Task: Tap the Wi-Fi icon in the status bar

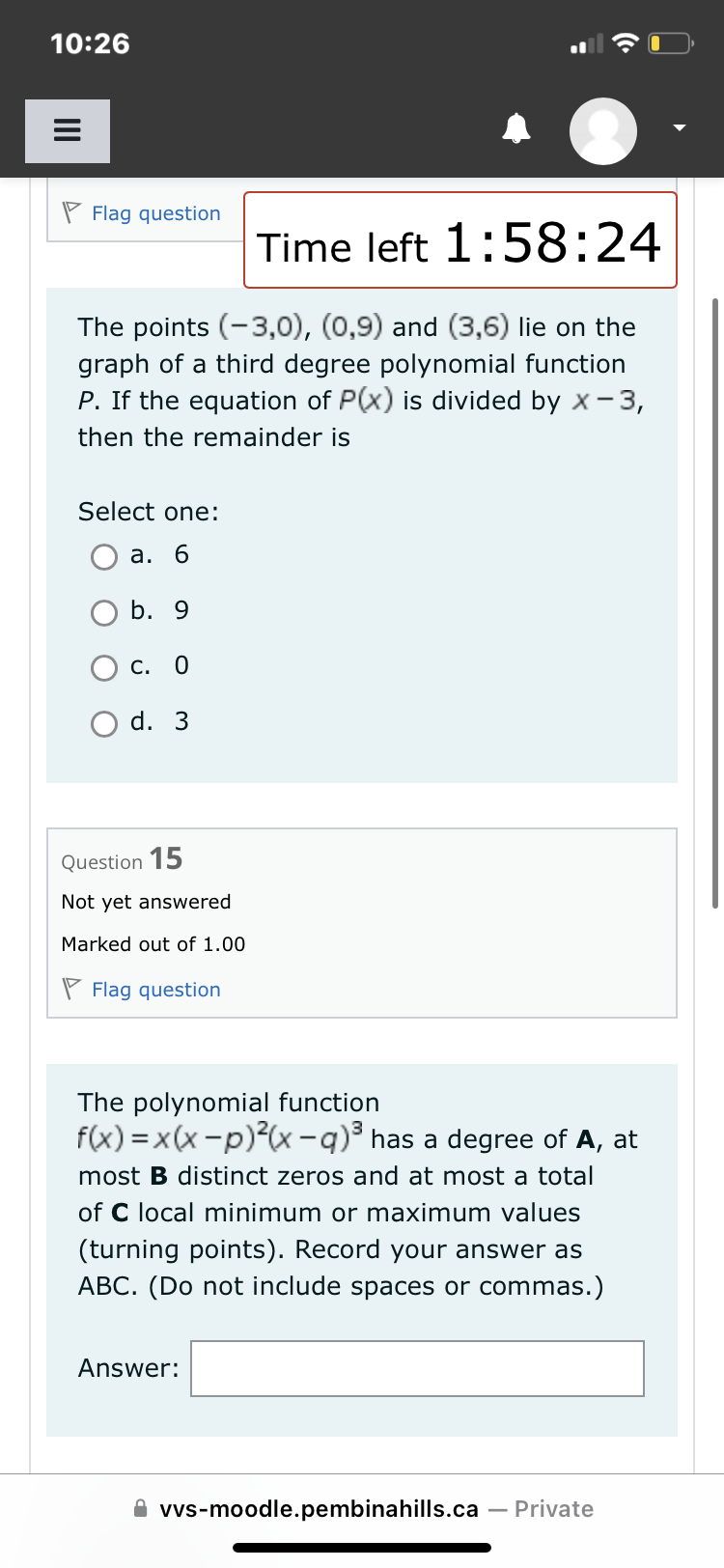Action: [627, 42]
